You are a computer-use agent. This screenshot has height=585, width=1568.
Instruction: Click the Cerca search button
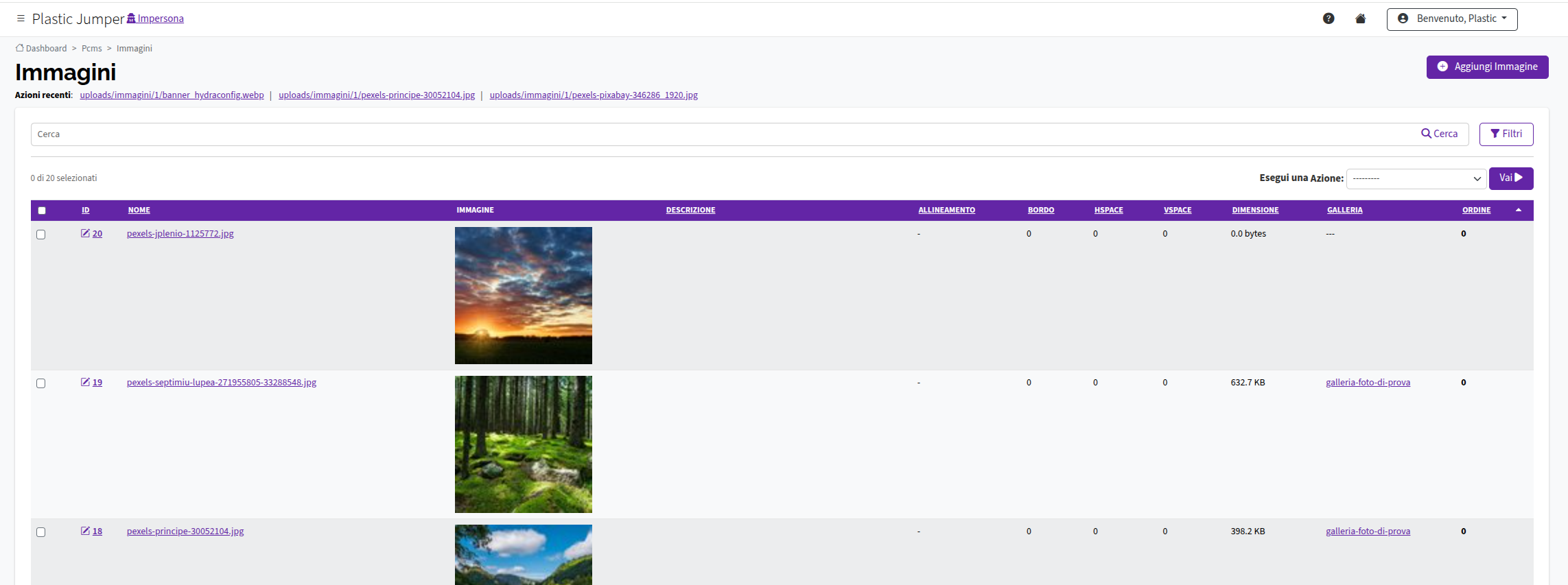click(1440, 134)
